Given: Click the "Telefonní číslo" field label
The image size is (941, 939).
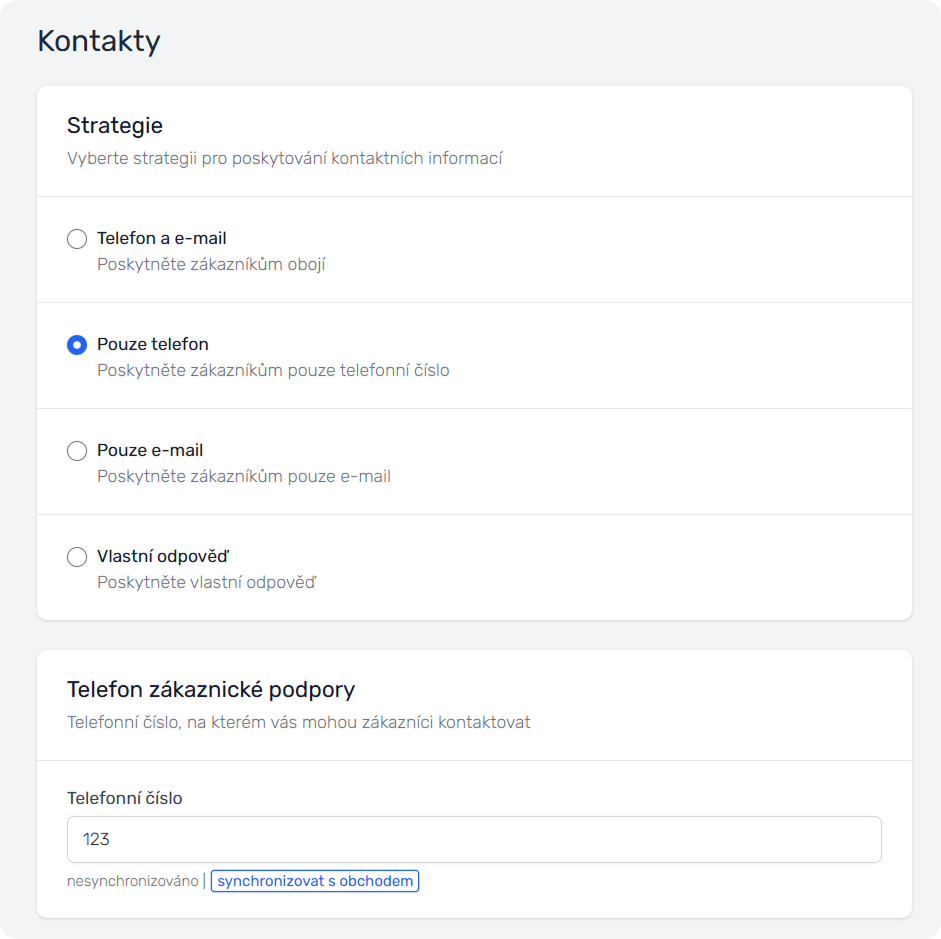Looking at the screenshot, I should click(125, 798).
